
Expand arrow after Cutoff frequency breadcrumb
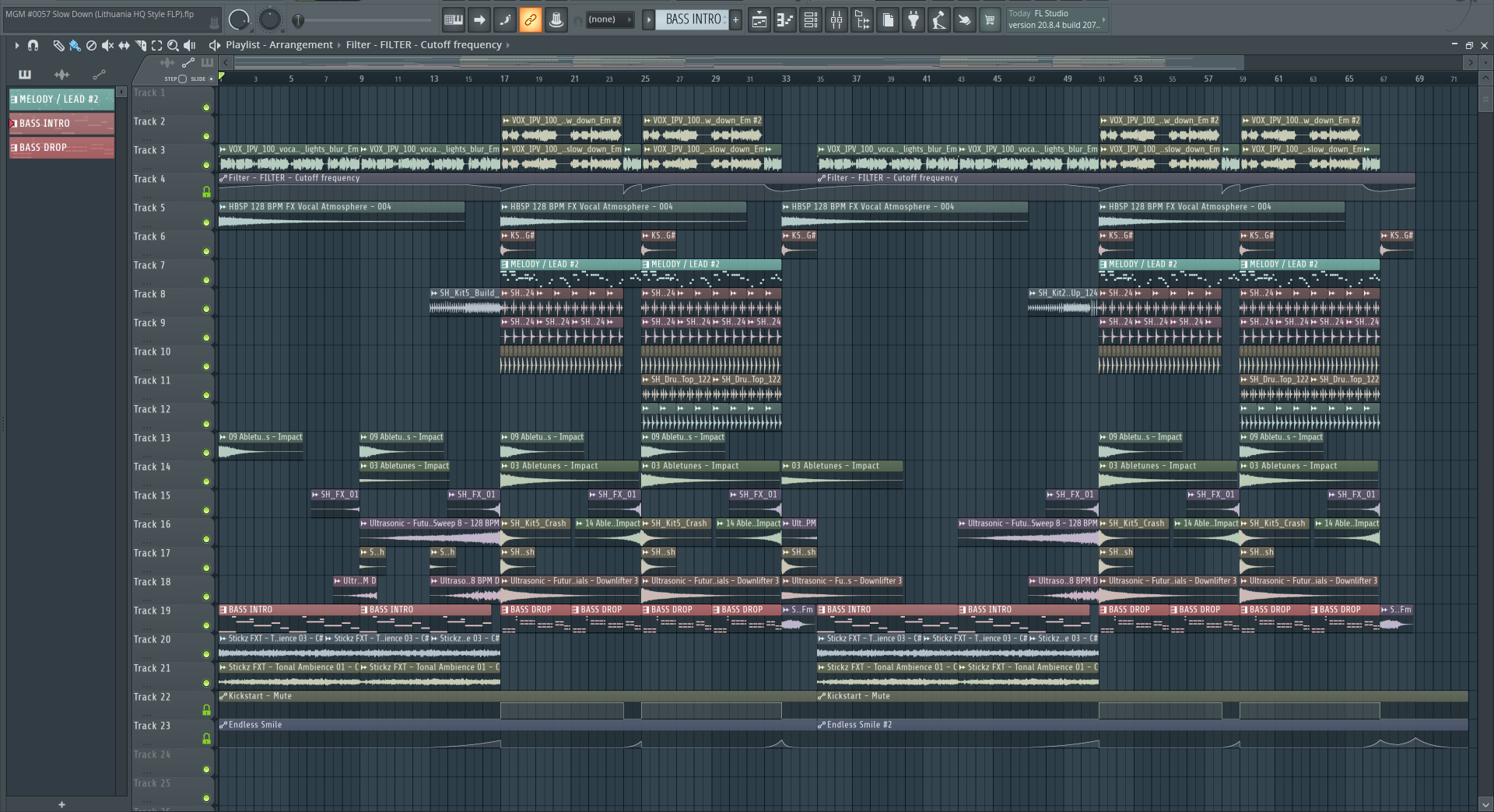[508, 45]
